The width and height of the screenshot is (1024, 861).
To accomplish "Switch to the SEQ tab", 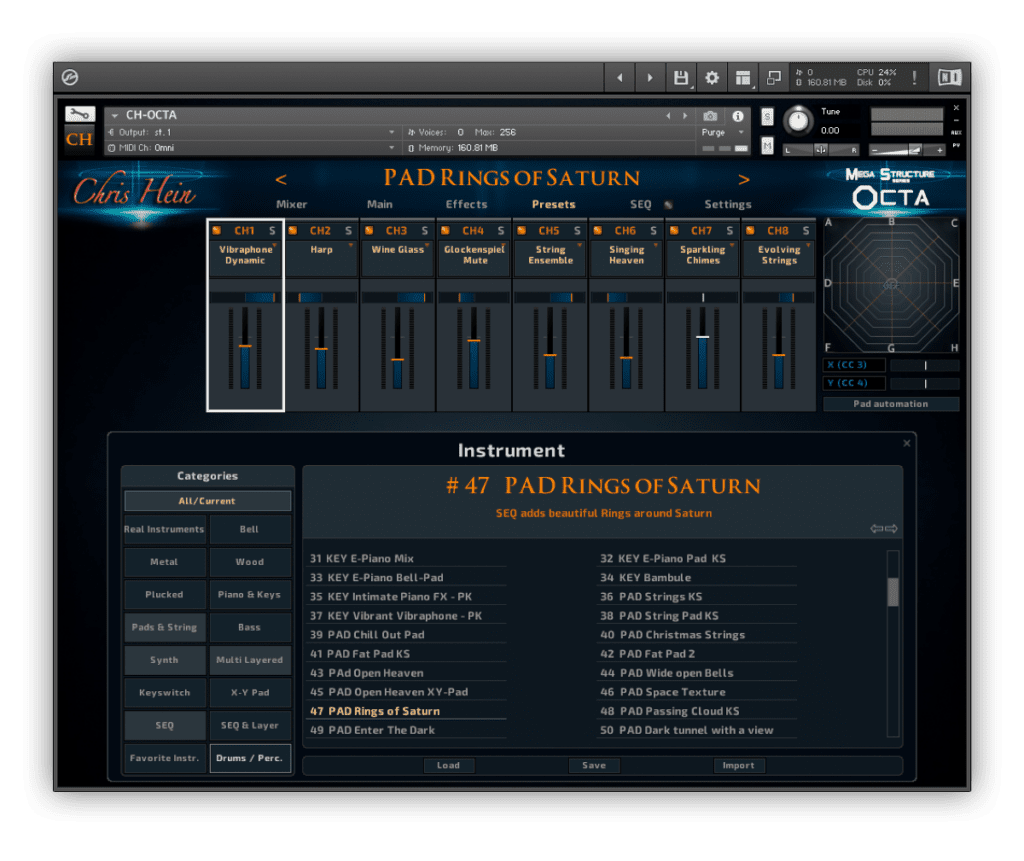I will click(641, 204).
